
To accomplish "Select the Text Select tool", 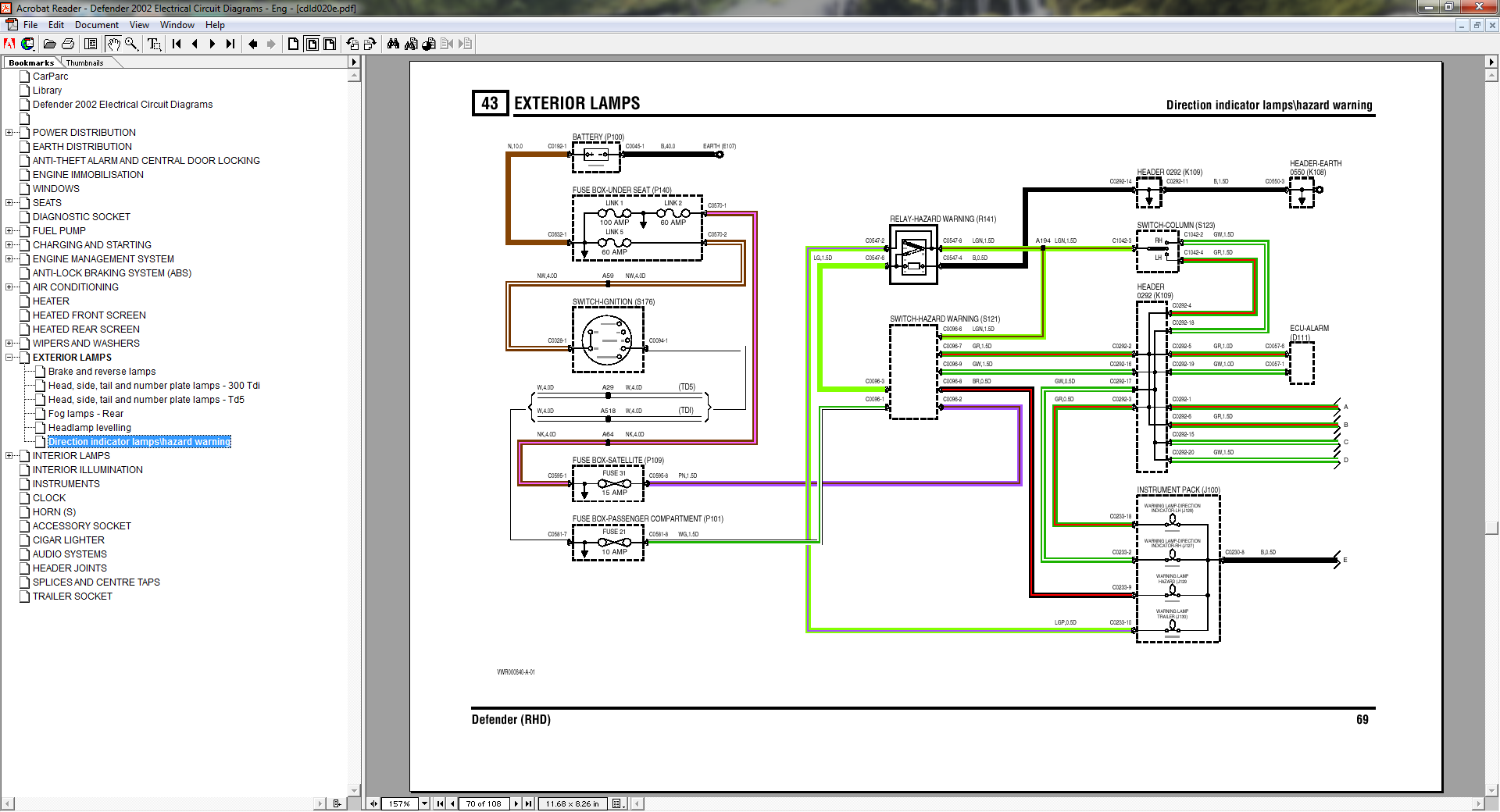I will (155, 44).
